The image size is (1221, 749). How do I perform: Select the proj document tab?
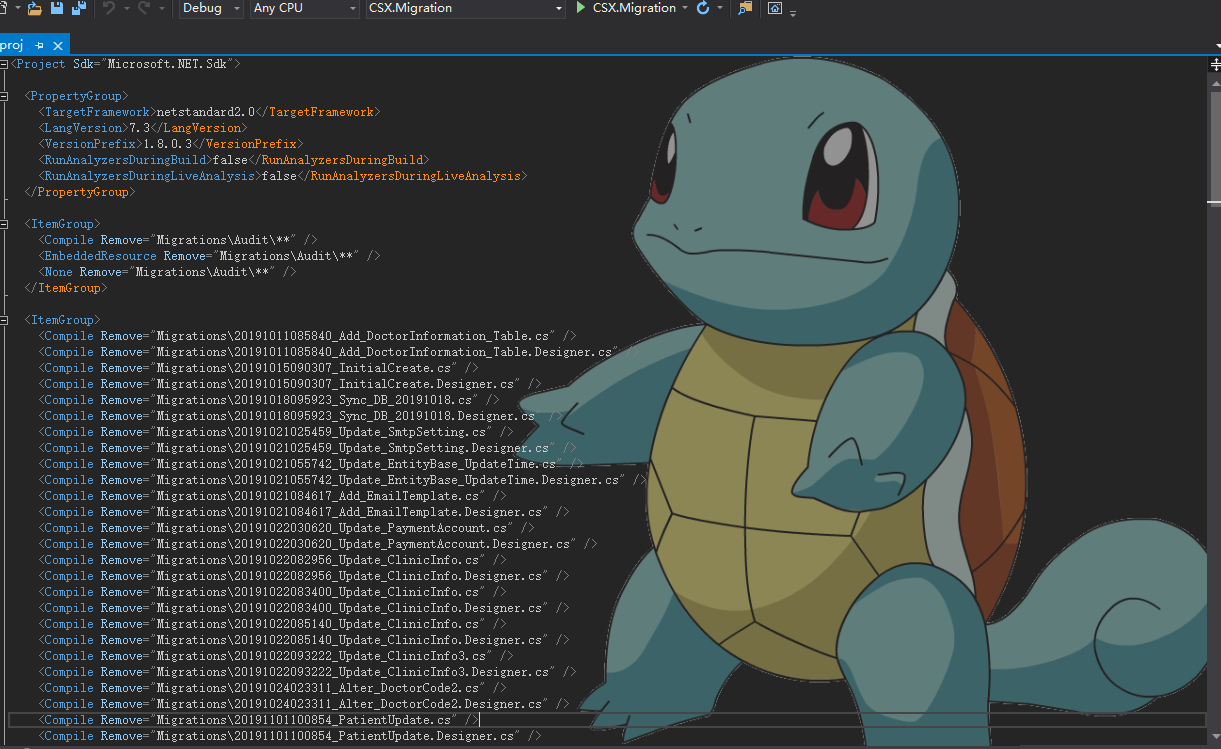pos(12,45)
